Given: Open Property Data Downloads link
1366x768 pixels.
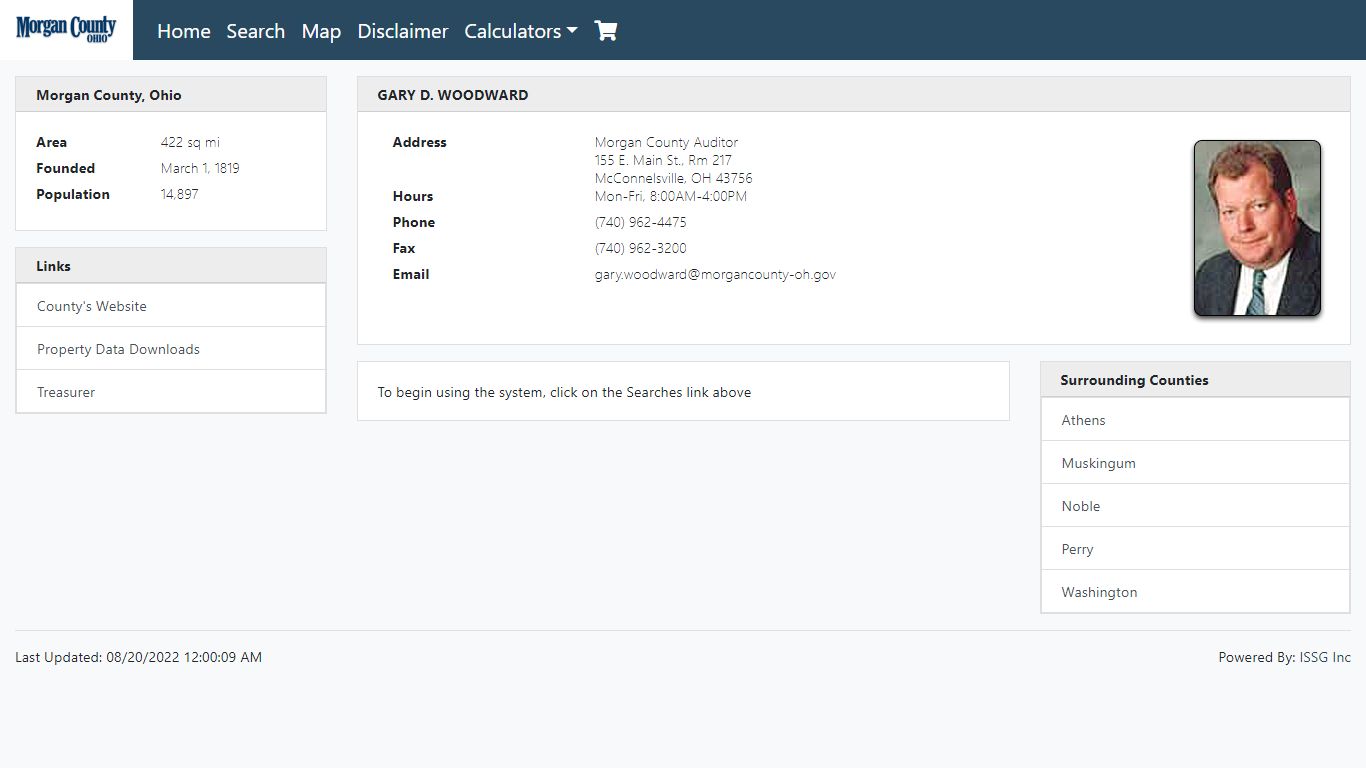Looking at the screenshot, I should click(x=171, y=349).
